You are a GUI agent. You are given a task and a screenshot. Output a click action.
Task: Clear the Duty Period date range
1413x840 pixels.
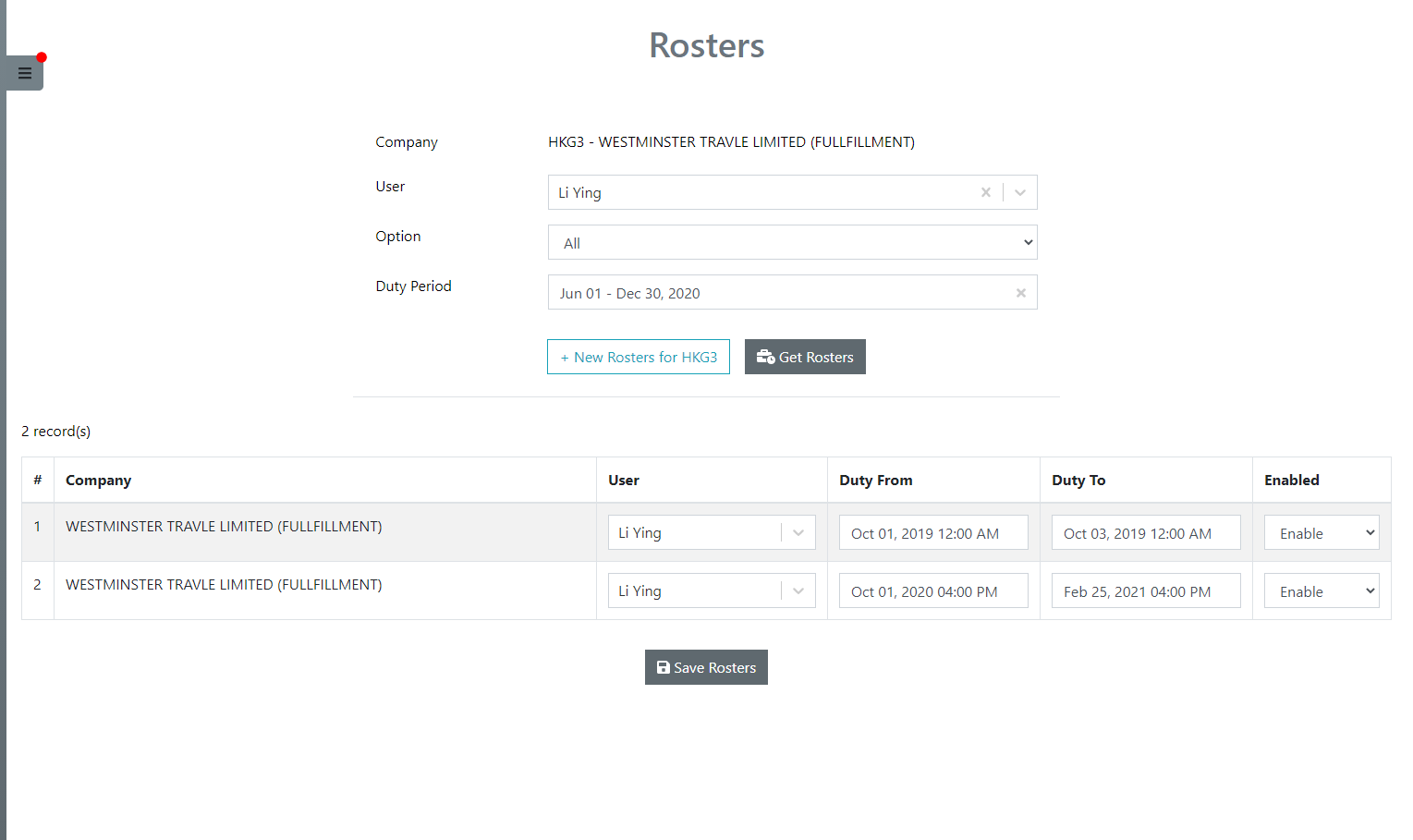click(x=1021, y=293)
